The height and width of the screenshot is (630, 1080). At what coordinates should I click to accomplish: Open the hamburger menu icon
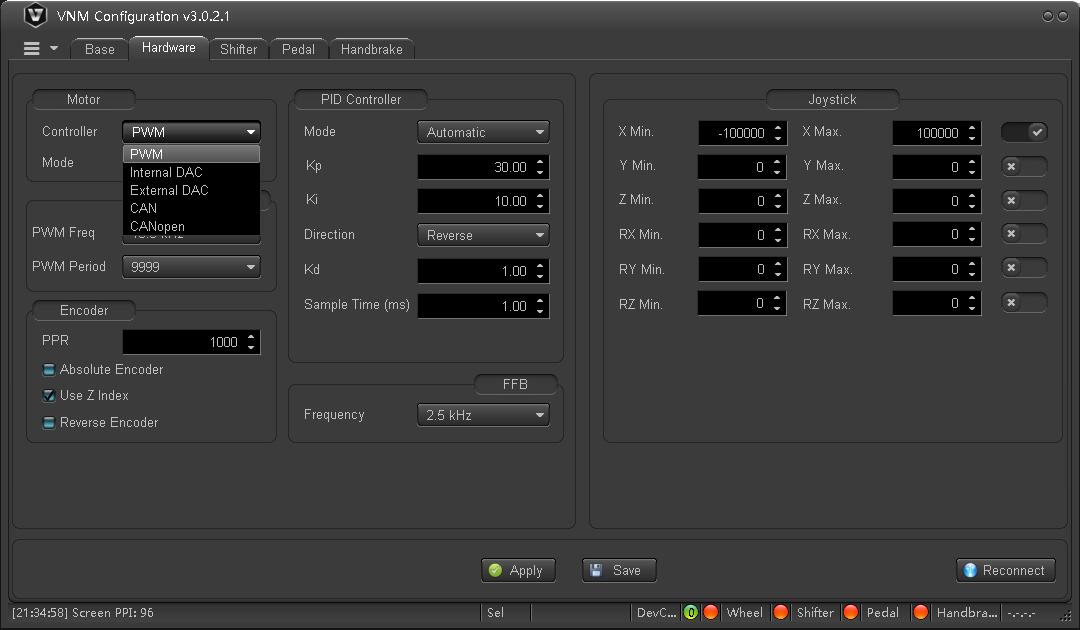[32, 49]
